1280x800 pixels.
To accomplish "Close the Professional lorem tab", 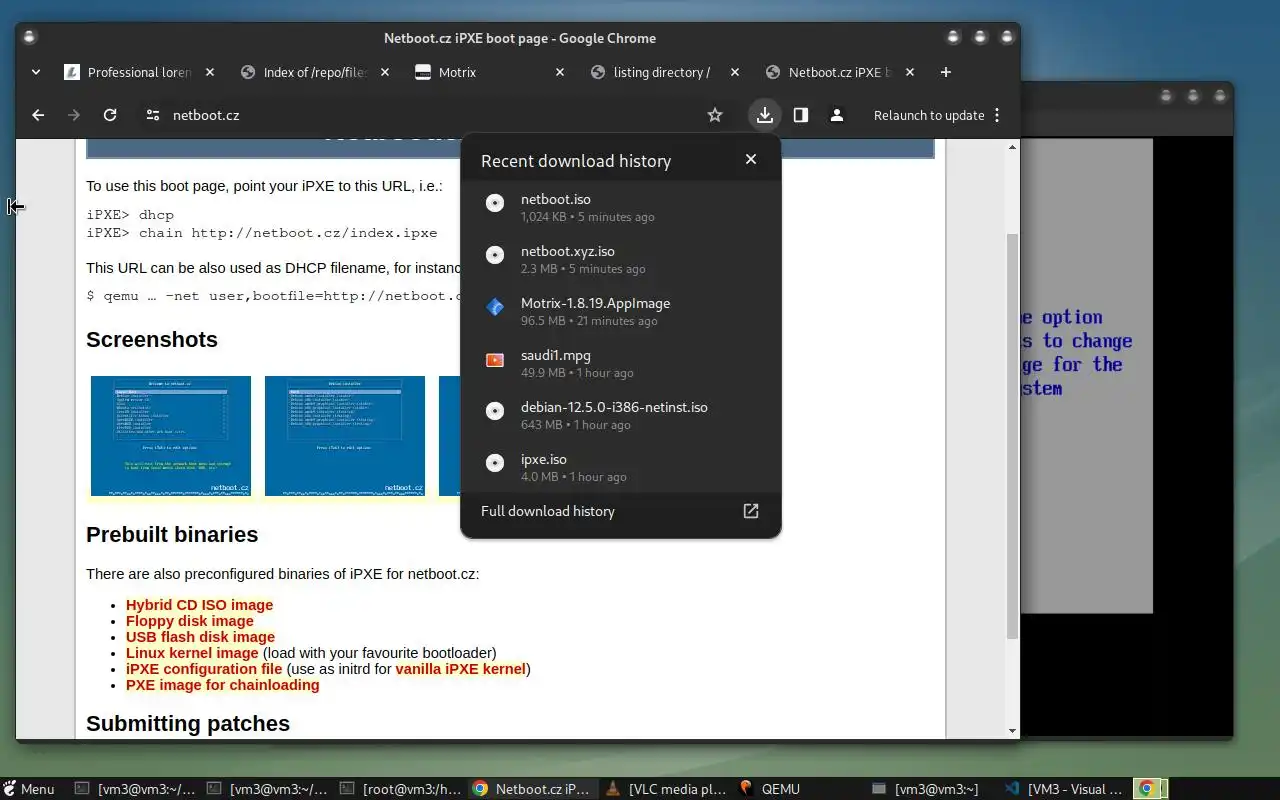I will tap(210, 72).
